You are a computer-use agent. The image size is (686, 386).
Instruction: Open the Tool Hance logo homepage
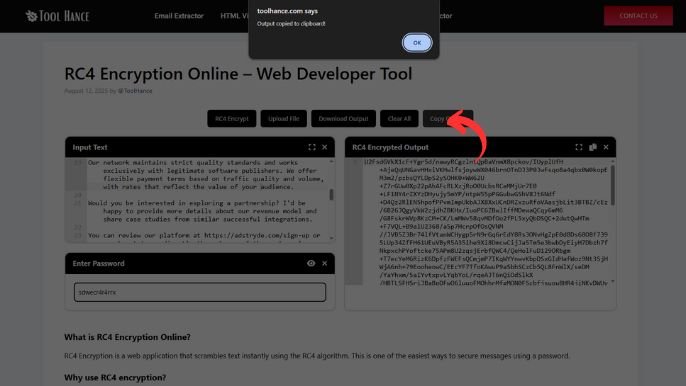coord(57,16)
